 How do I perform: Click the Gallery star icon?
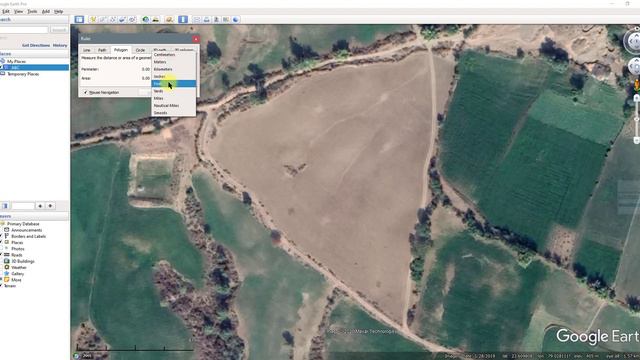(7, 273)
